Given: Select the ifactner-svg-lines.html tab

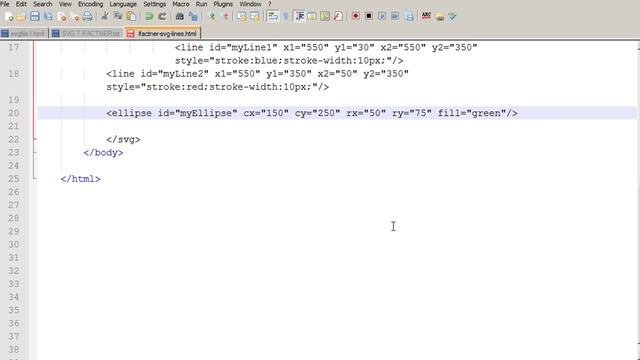Looking at the screenshot, I should tap(162, 33).
